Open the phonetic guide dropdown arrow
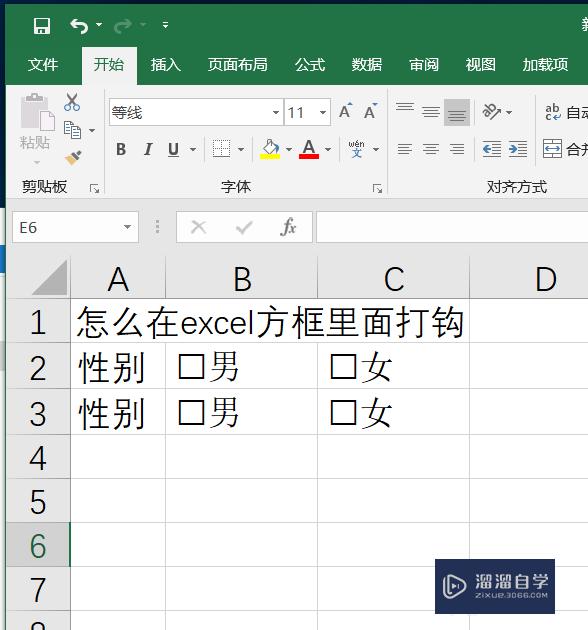The image size is (588, 630). coord(376,149)
